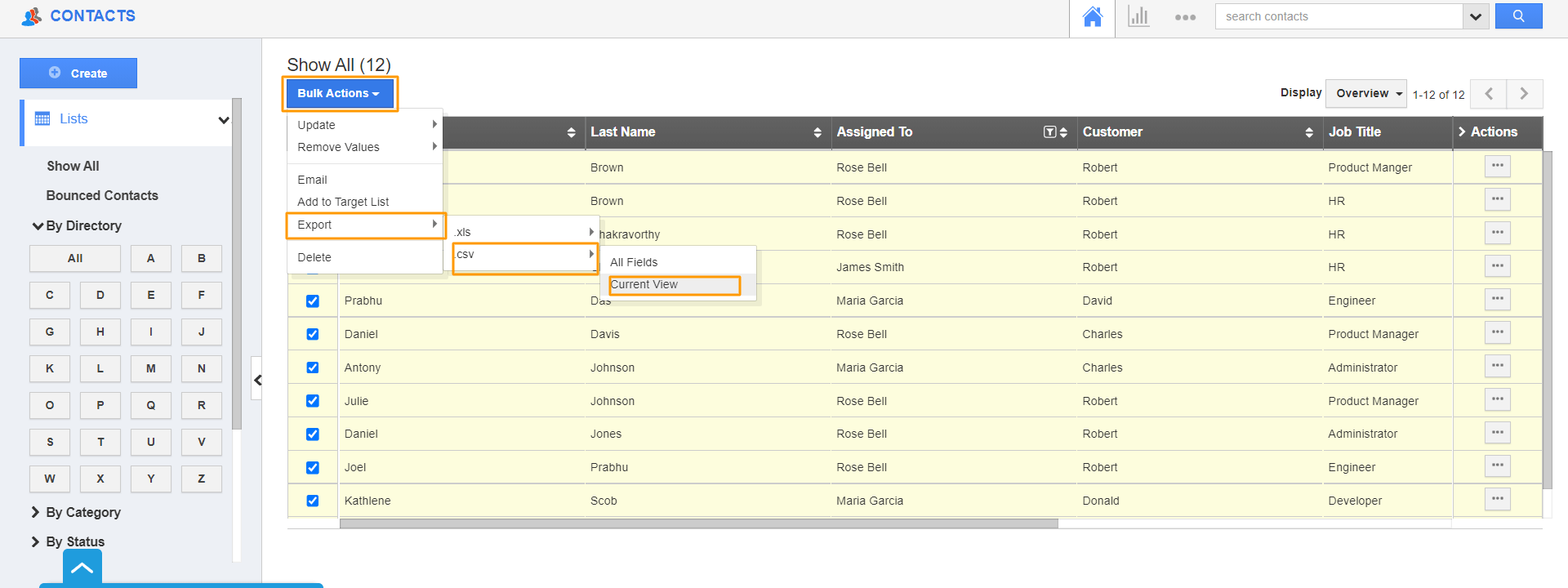The width and height of the screenshot is (1568, 588).
Task: Uncheck the checkbox for Antony Johnson
Action: 313,367
